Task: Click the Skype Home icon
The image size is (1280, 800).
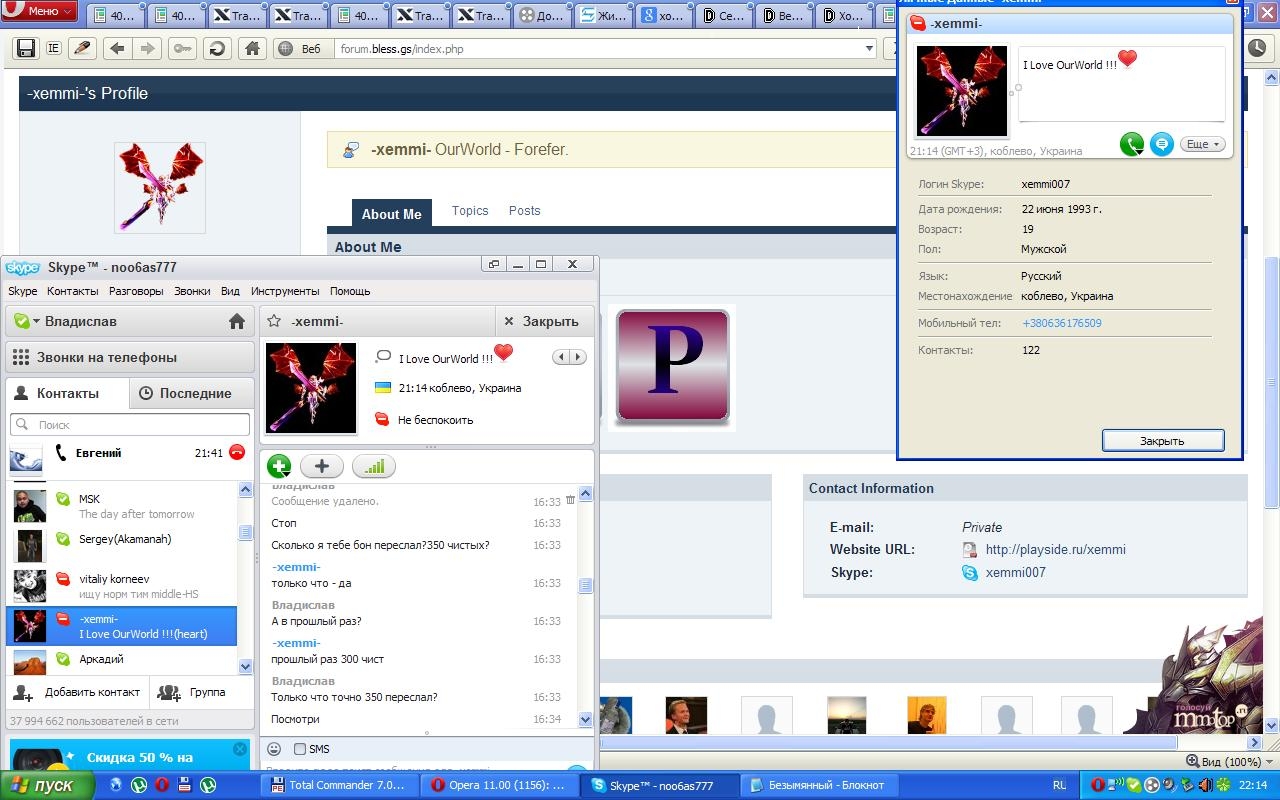Action: 237,321
